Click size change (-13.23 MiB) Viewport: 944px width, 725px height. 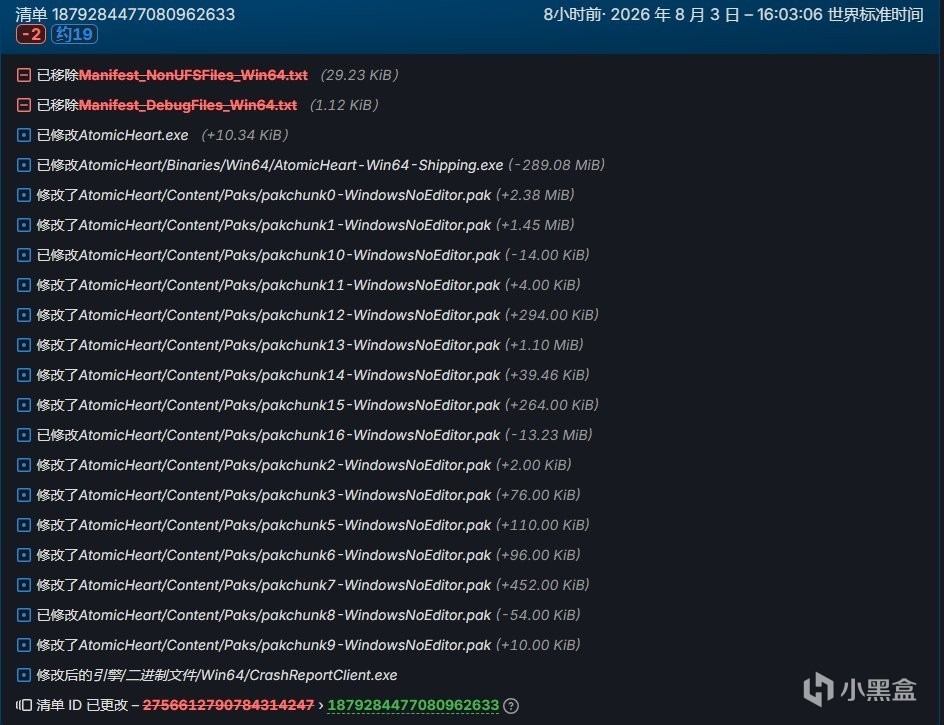click(x=548, y=435)
